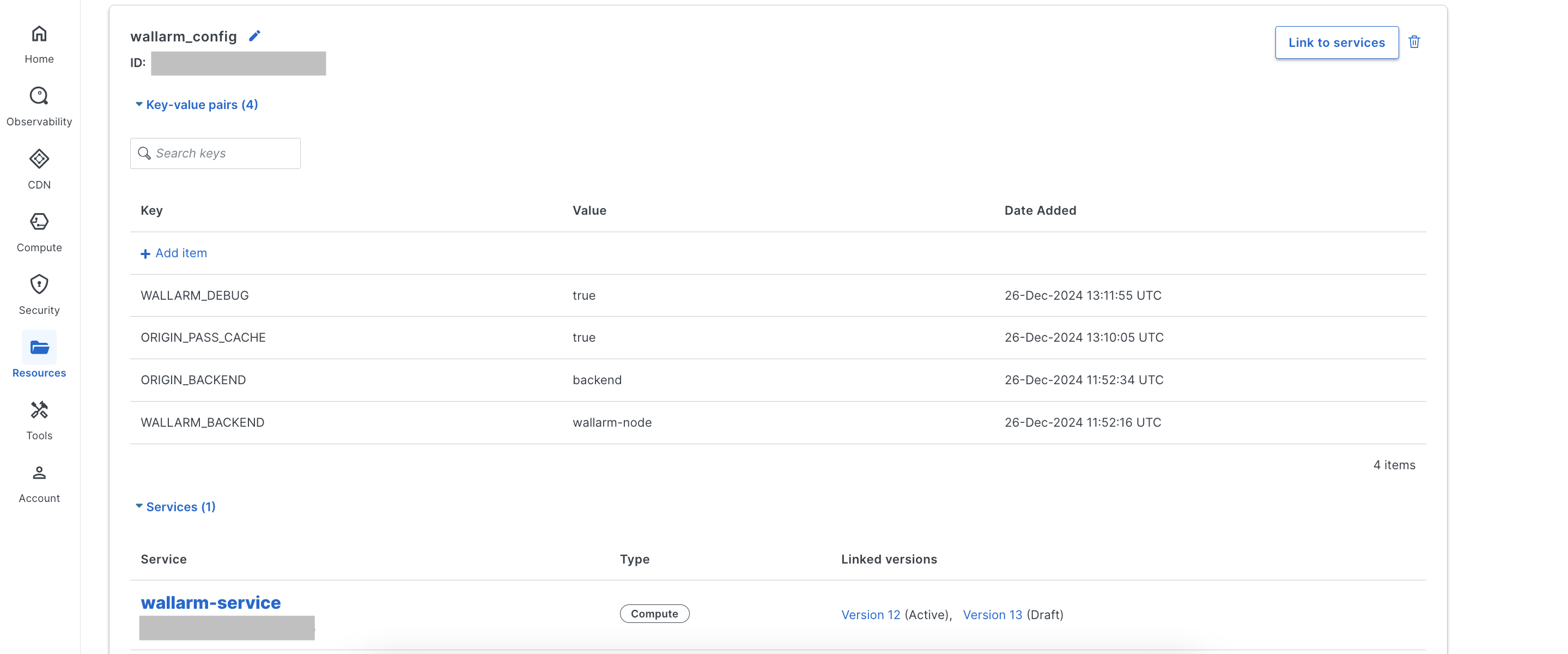Select the CDN diamond icon
The image size is (1568, 654).
(39, 159)
